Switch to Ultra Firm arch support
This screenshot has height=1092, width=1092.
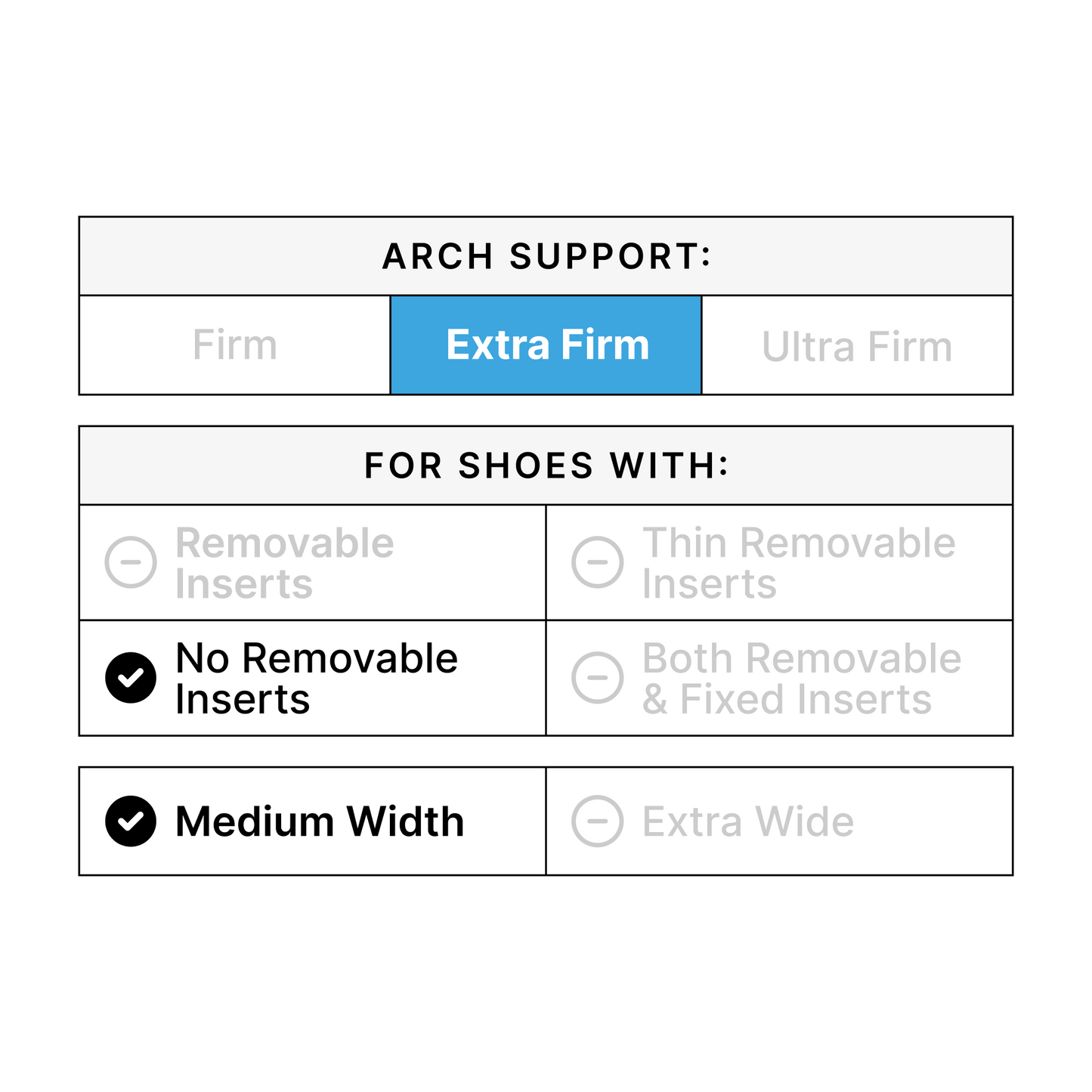pyautogui.click(x=856, y=347)
